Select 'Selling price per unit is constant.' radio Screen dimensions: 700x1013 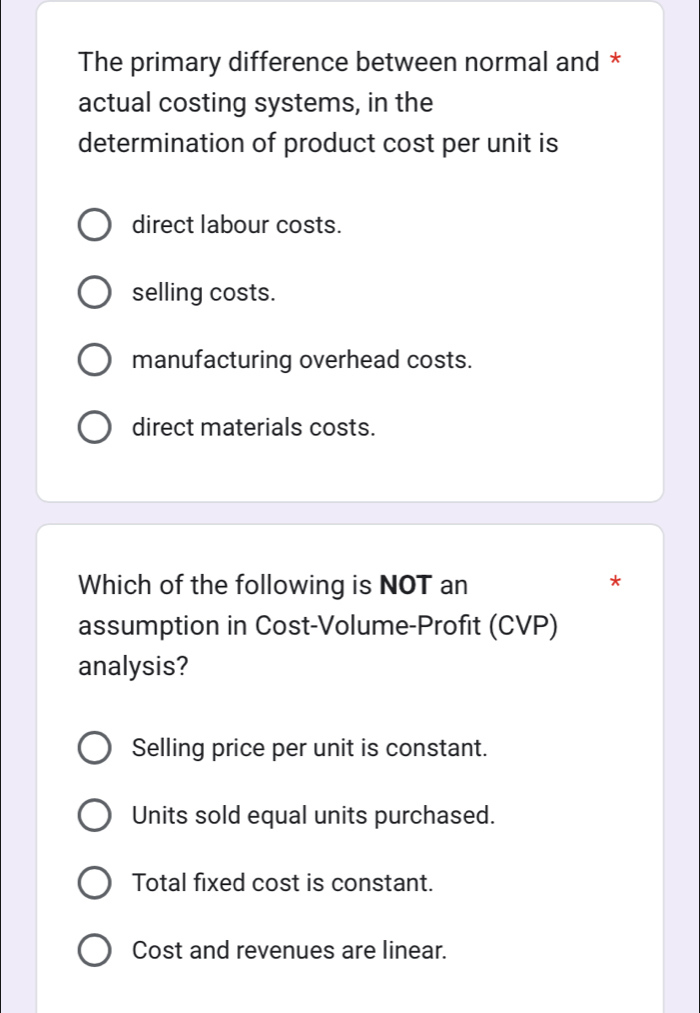click(x=95, y=749)
